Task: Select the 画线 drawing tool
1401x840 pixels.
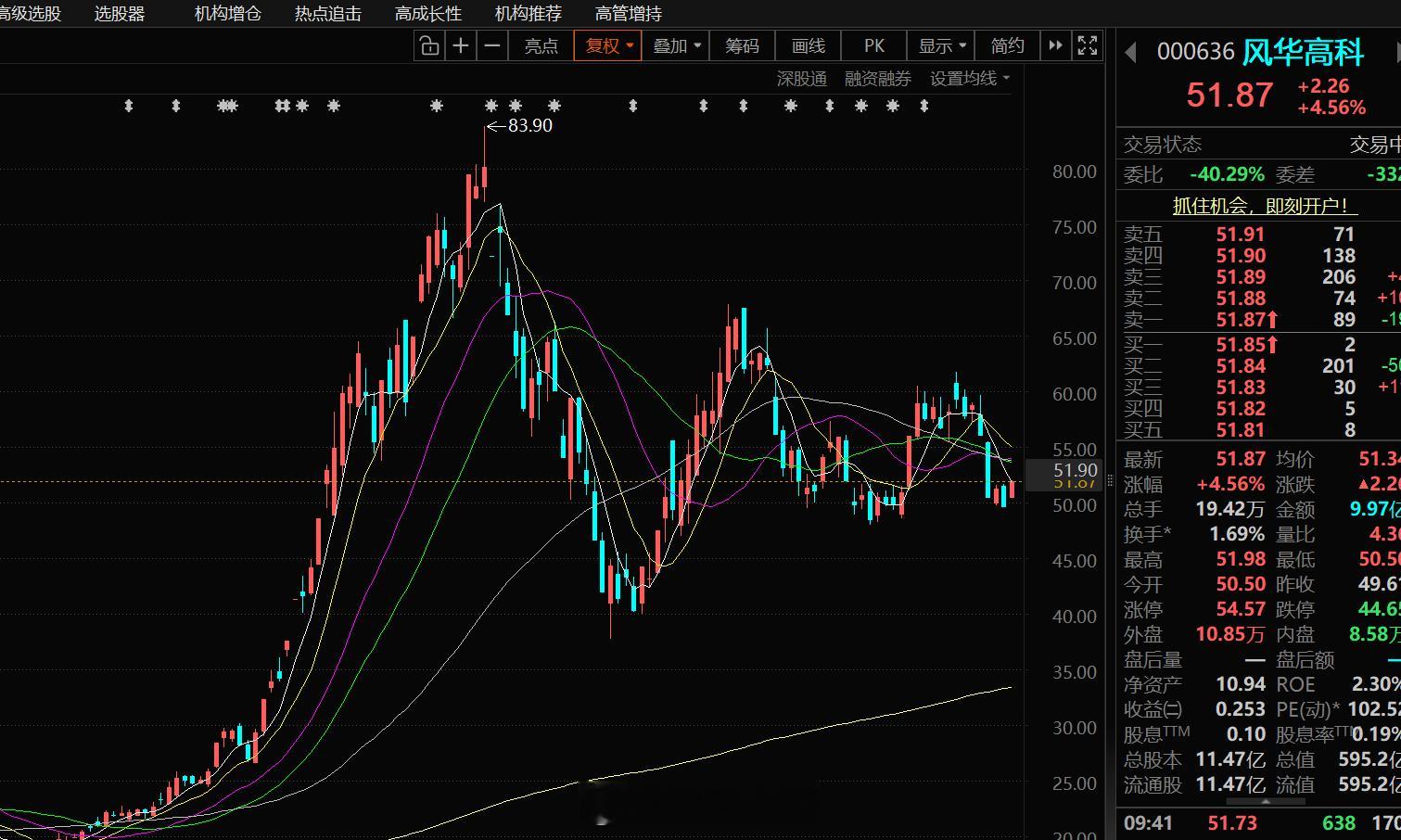Action: click(809, 45)
